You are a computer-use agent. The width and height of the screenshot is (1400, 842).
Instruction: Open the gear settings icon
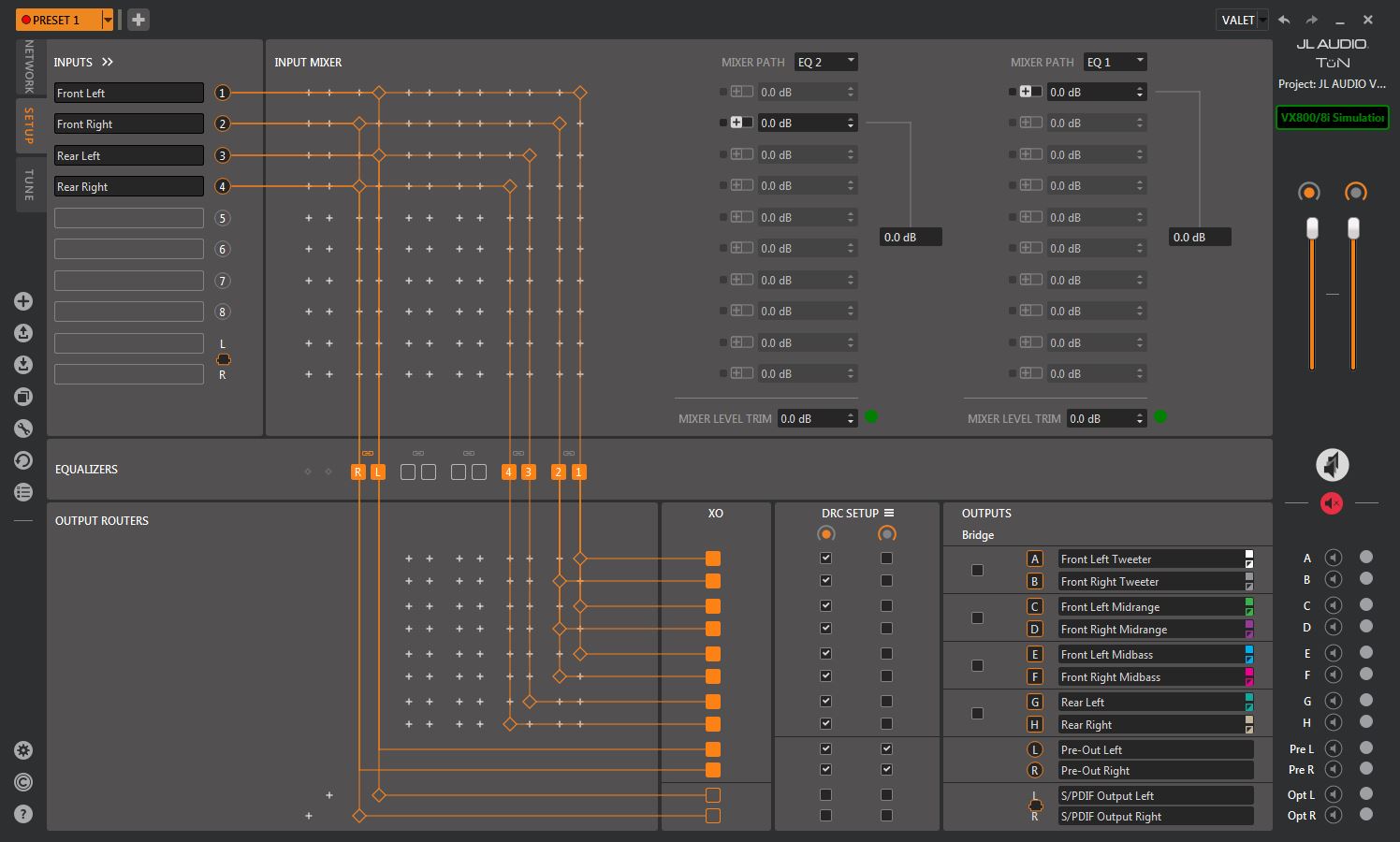pos(23,750)
